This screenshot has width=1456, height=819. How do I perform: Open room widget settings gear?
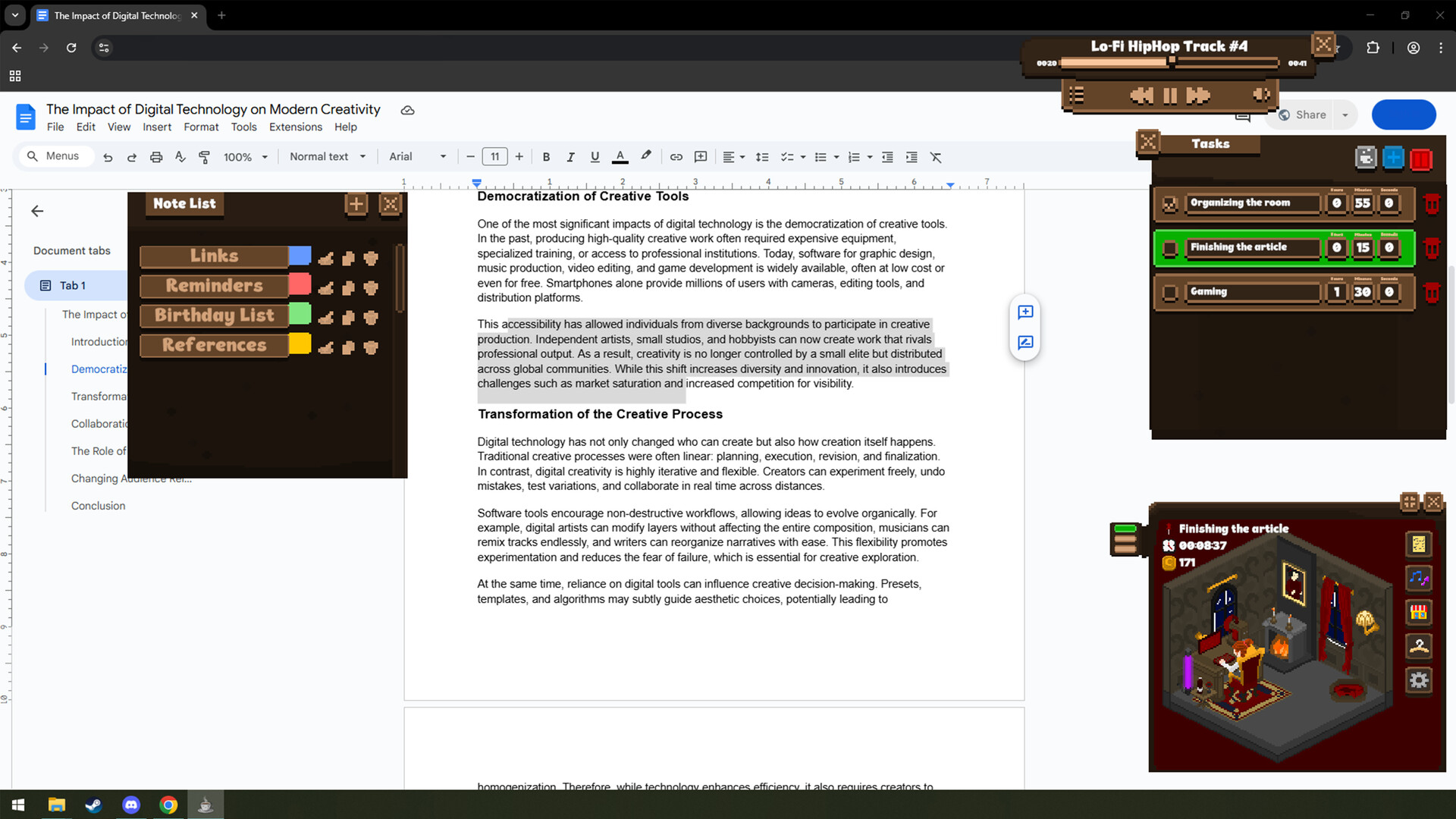[1420, 681]
